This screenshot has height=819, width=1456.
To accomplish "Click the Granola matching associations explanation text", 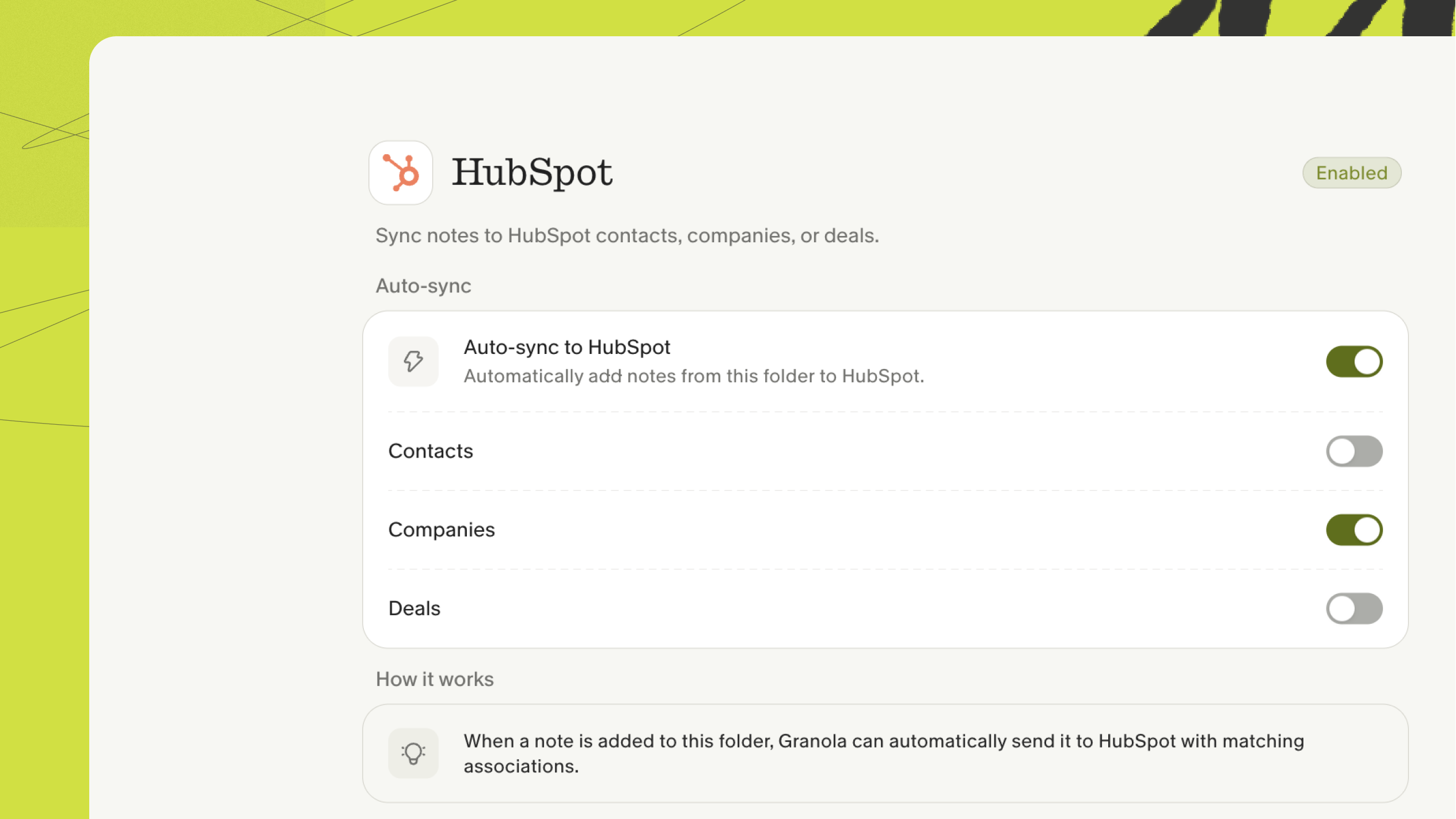I will coord(884,753).
